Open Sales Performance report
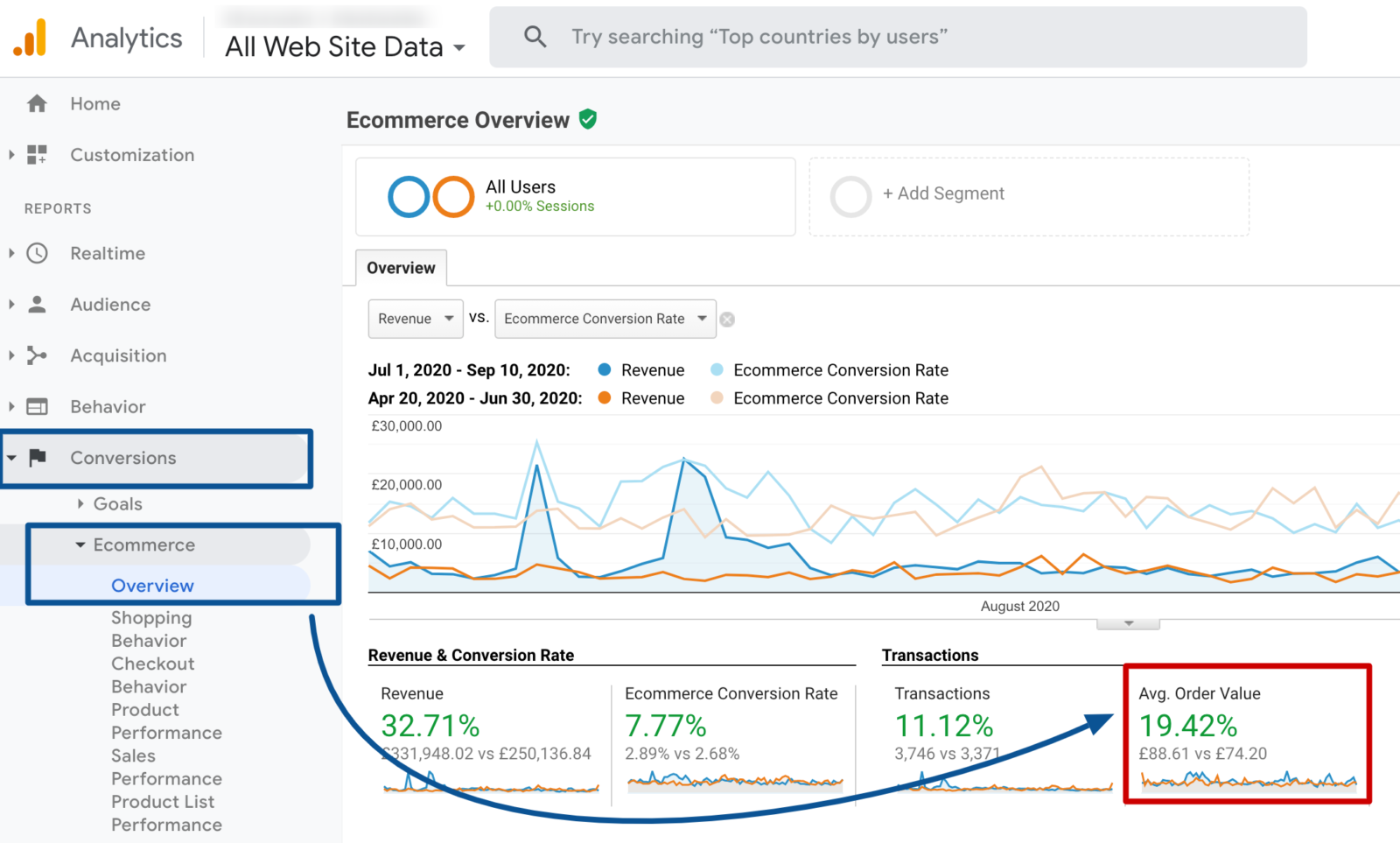Viewport: 1400px width, 843px height. pyautogui.click(x=166, y=767)
